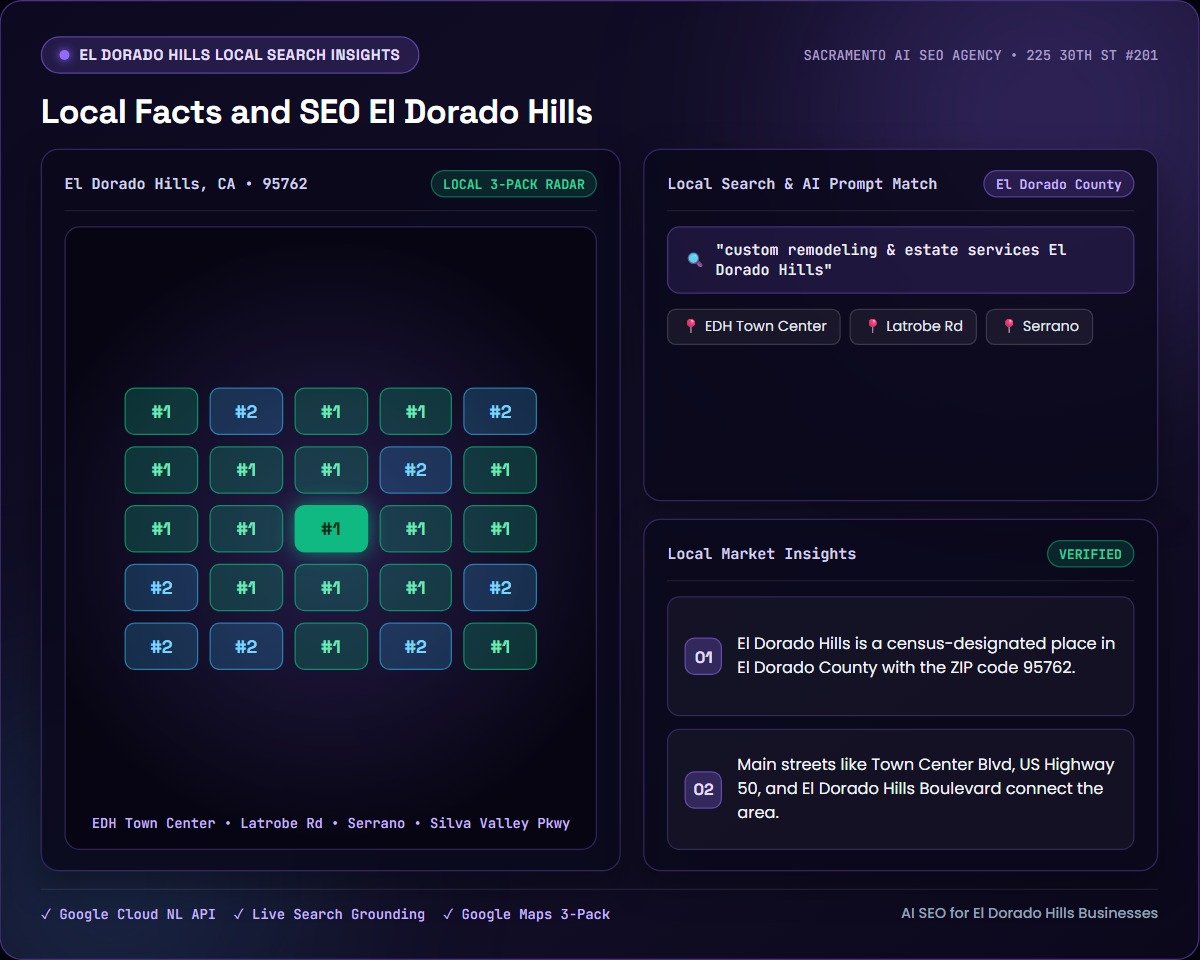Click the radar caption listing Silva Valley Pkwy
This screenshot has height=960, width=1200.
pos(331,823)
